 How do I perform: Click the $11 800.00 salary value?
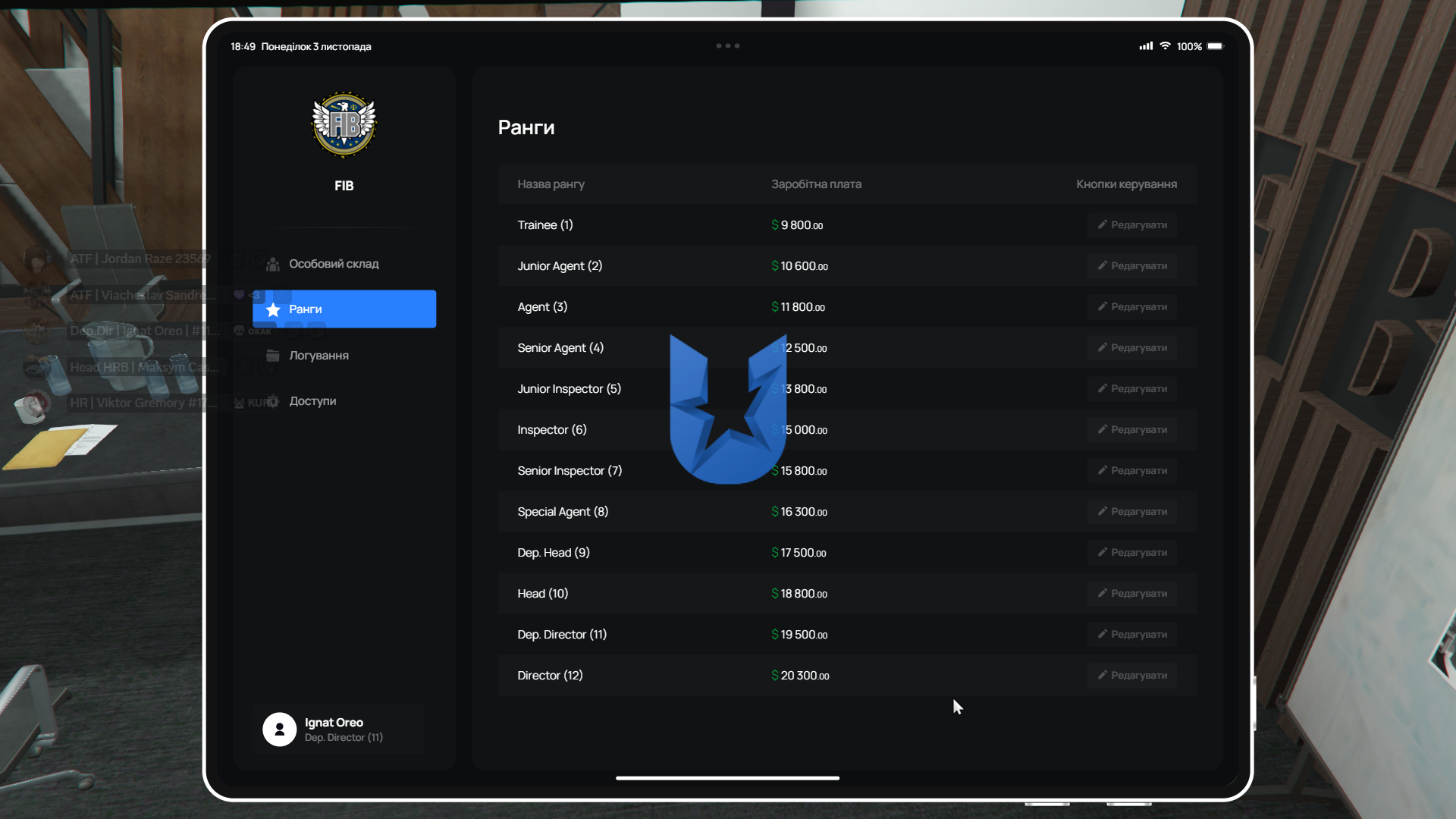798,307
